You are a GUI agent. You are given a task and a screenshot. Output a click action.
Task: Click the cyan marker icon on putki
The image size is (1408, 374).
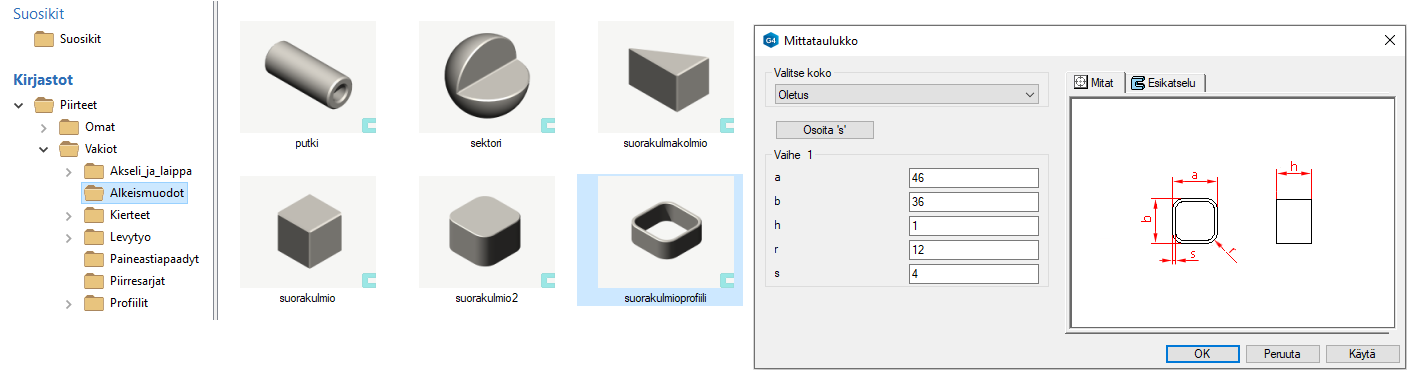pyautogui.click(x=368, y=125)
